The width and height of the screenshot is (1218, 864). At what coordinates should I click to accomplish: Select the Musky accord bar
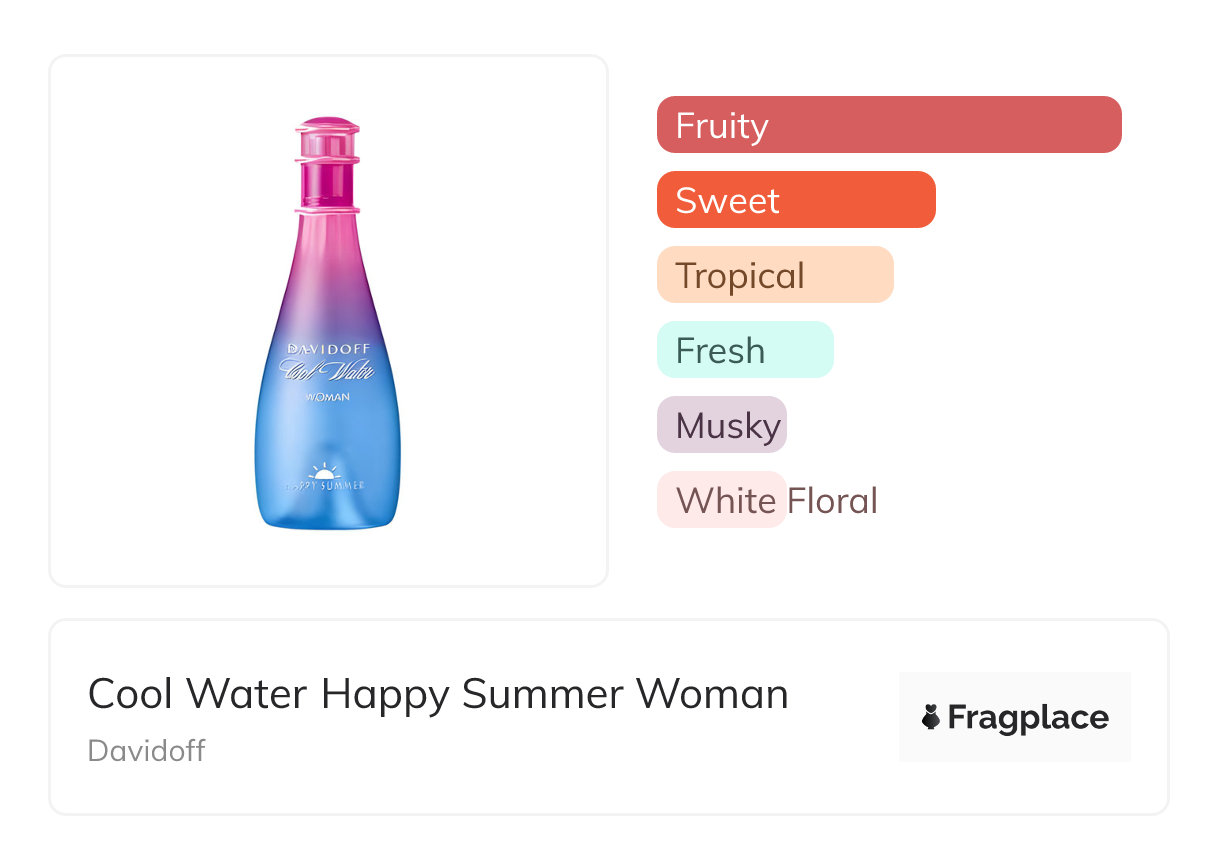pyautogui.click(x=722, y=425)
